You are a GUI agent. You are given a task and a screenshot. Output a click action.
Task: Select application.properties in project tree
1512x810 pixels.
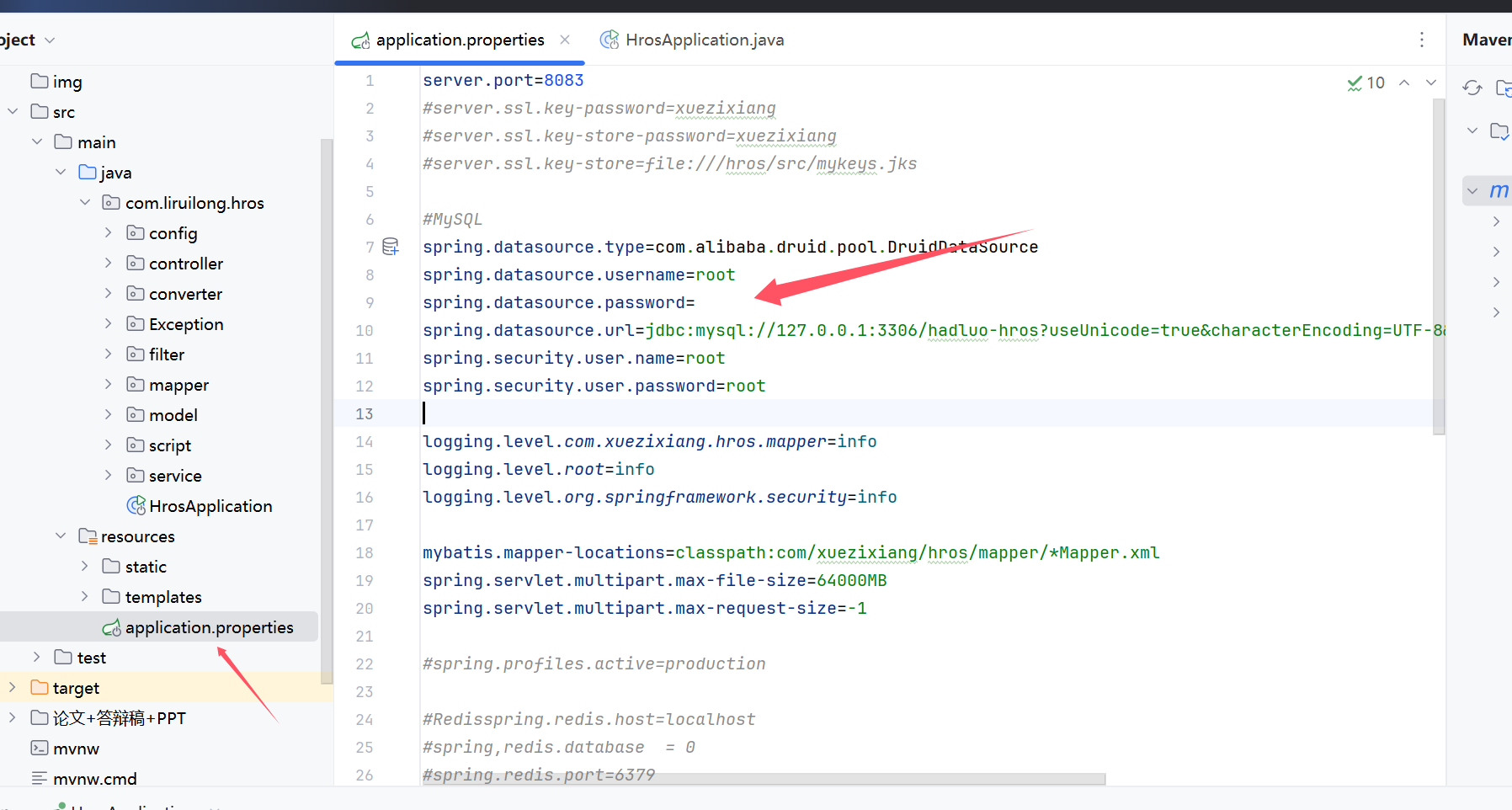coord(209,627)
